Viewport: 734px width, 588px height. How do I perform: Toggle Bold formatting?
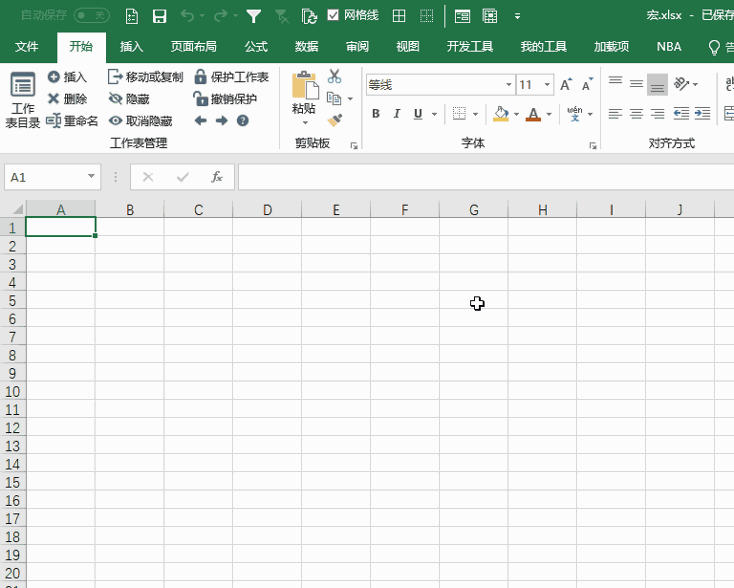point(375,114)
